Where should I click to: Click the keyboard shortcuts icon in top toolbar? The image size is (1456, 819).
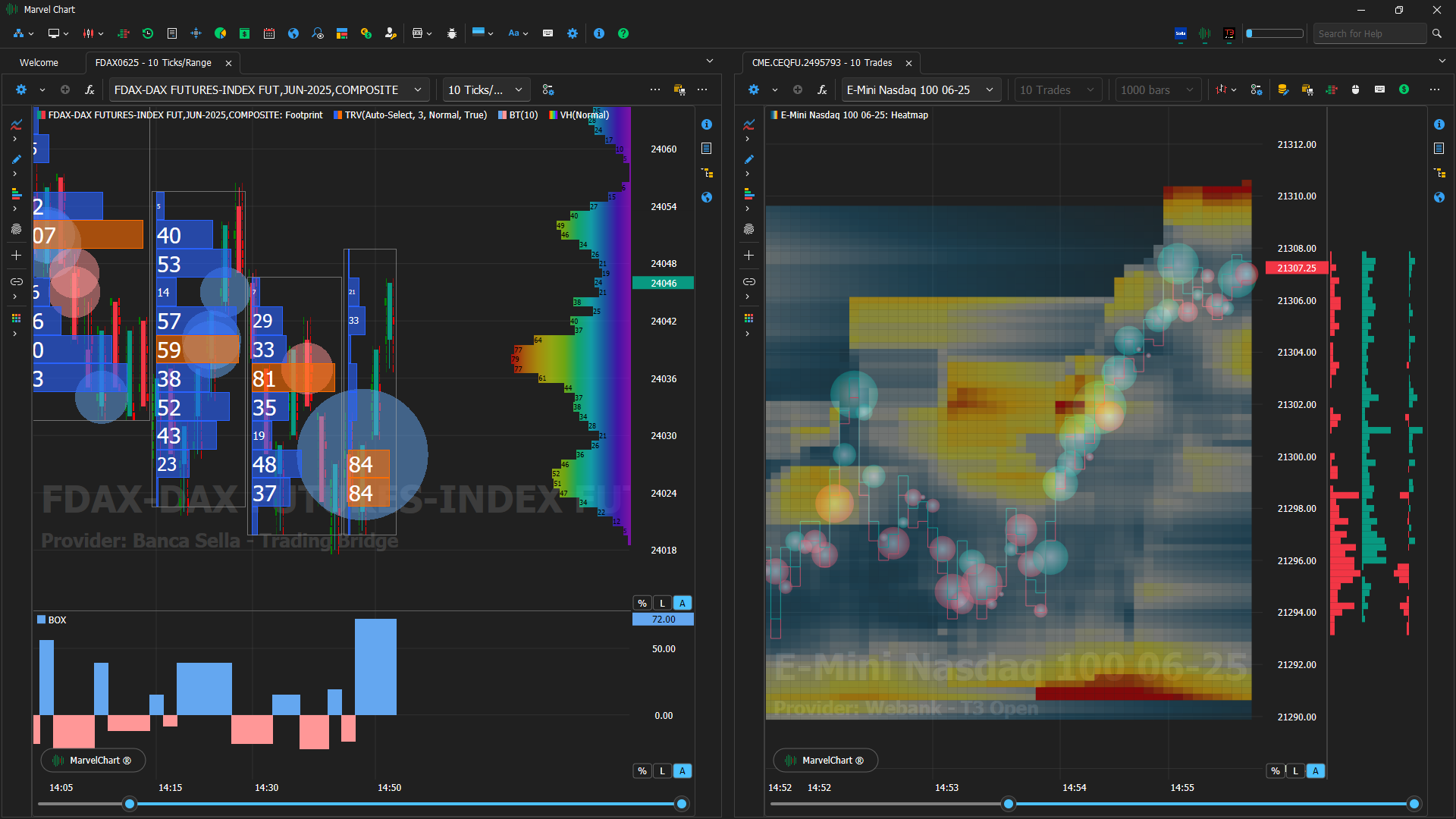tap(548, 33)
